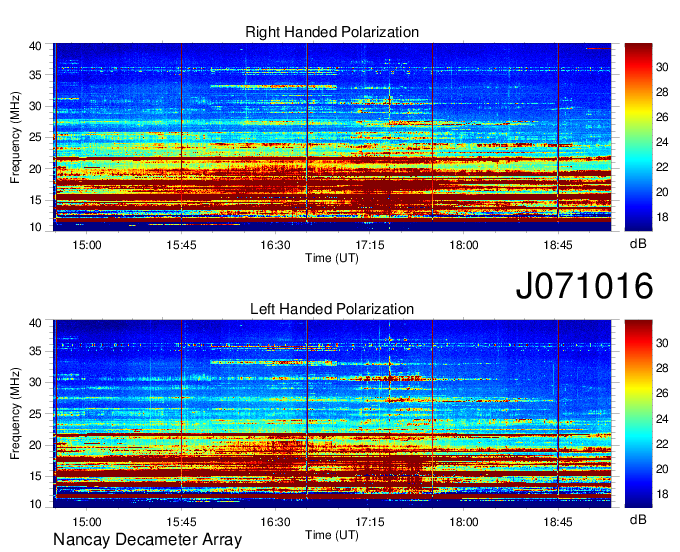Click the 18 dB label on top colorbar
Screen dimensions: 680x552
[662, 217]
